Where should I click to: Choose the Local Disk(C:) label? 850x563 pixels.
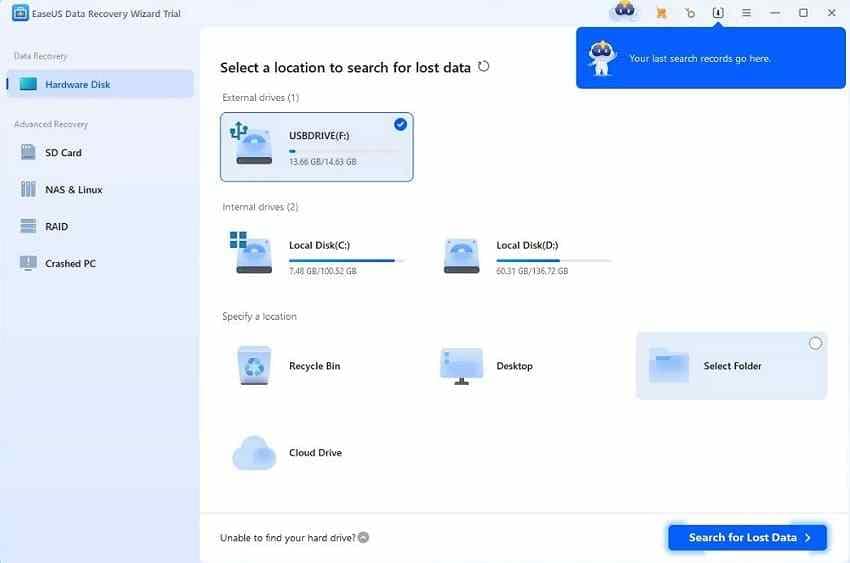(319, 245)
